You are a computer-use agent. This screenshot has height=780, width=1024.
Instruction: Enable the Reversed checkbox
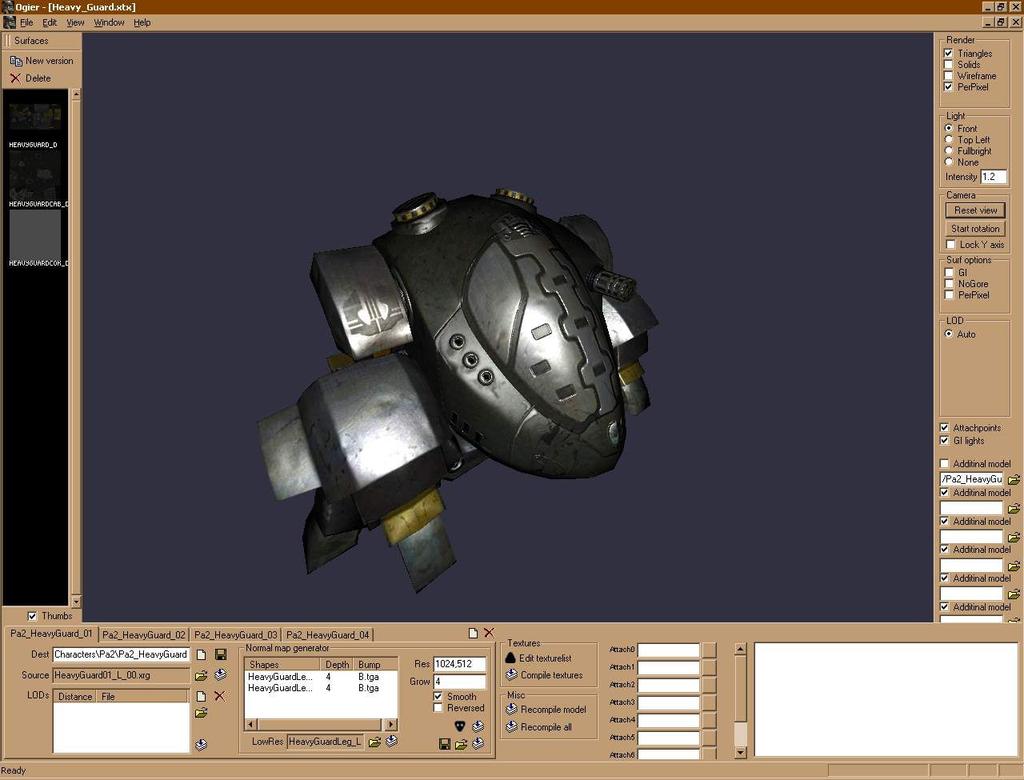click(x=438, y=708)
